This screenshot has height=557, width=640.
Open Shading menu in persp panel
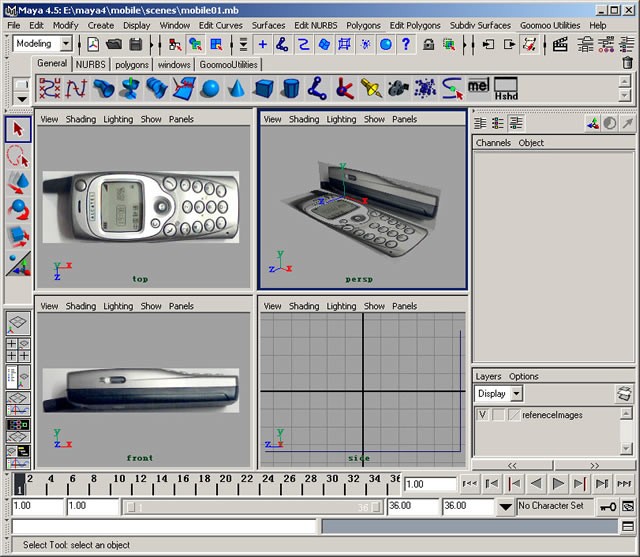304,119
